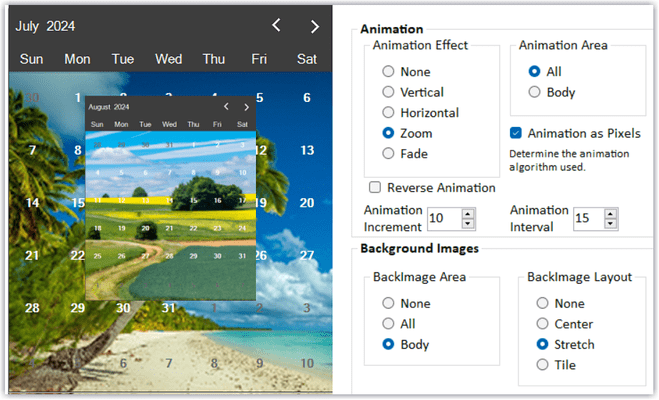The image size is (659, 400).
Task: Select July 21 in large calendar
Action: click(32, 255)
